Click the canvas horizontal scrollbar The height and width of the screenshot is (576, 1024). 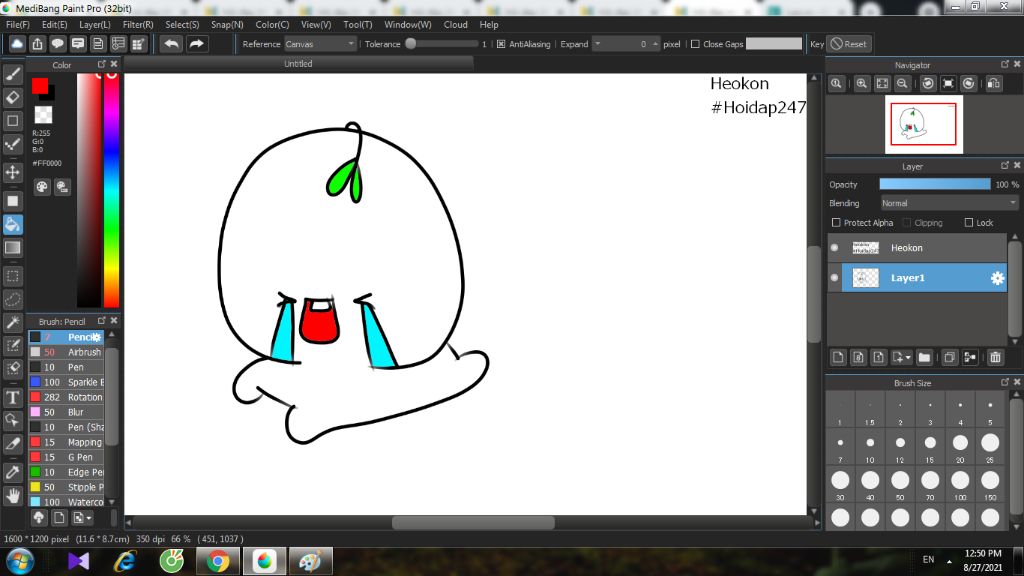coord(473,522)
